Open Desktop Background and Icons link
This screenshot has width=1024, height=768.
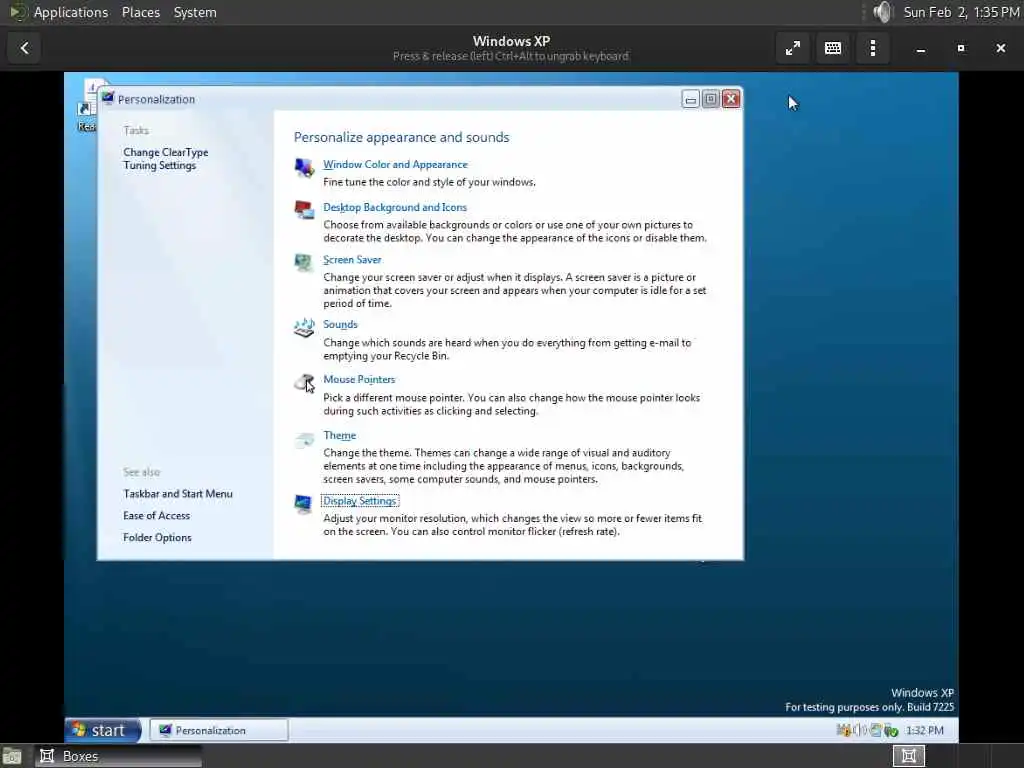coord(395,207)
